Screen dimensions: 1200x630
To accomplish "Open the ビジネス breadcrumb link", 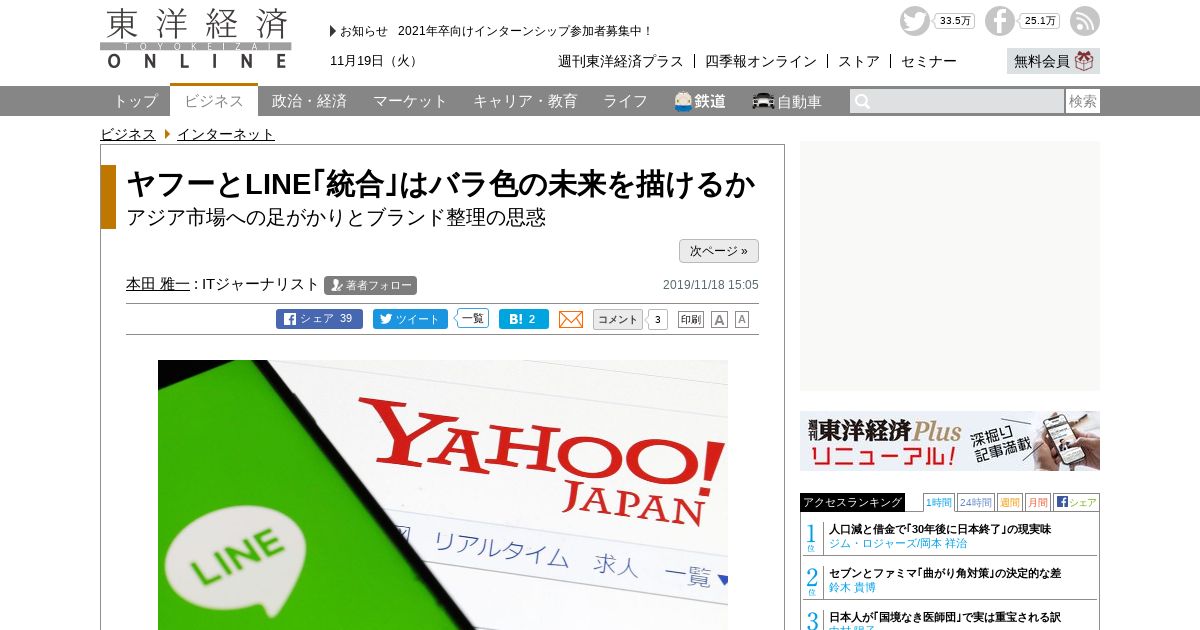I will click(128, 134).
